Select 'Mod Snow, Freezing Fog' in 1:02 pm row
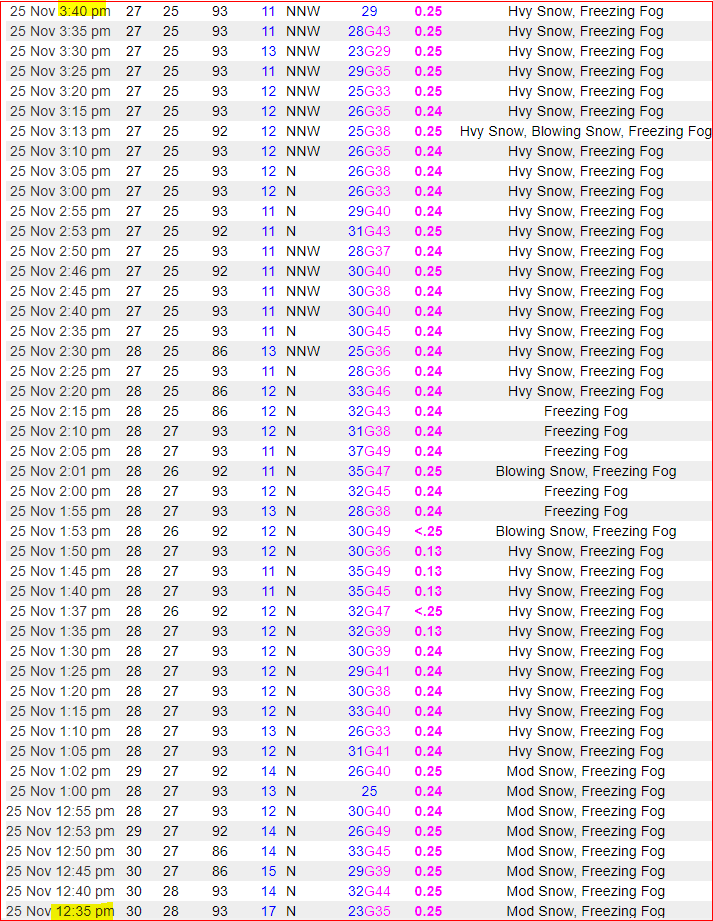 pyautogui.click(x=586, y=771)
